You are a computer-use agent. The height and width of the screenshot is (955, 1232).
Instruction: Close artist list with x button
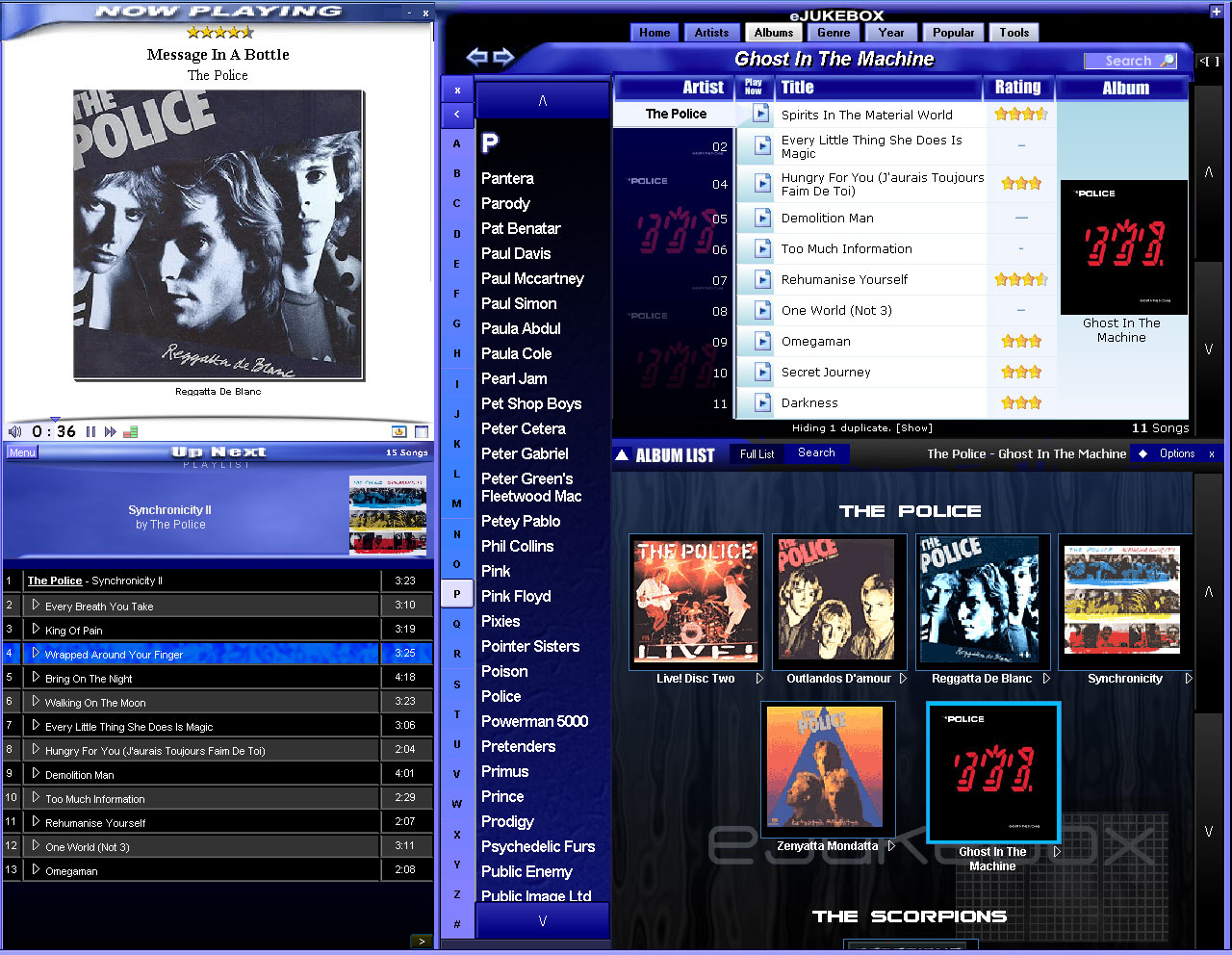tap(457, 90)
